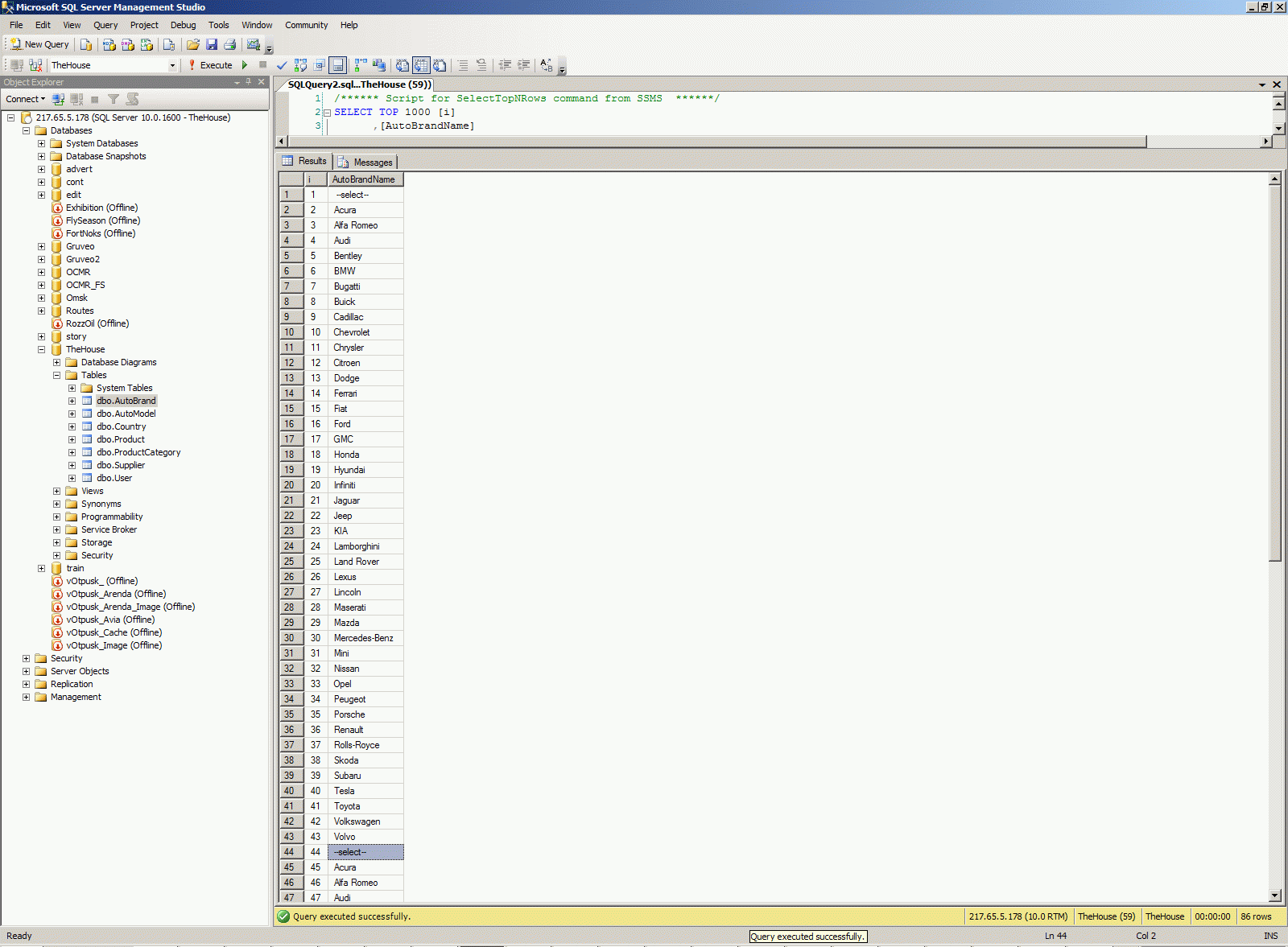Click the New Query button

click(x=40, y=44)
